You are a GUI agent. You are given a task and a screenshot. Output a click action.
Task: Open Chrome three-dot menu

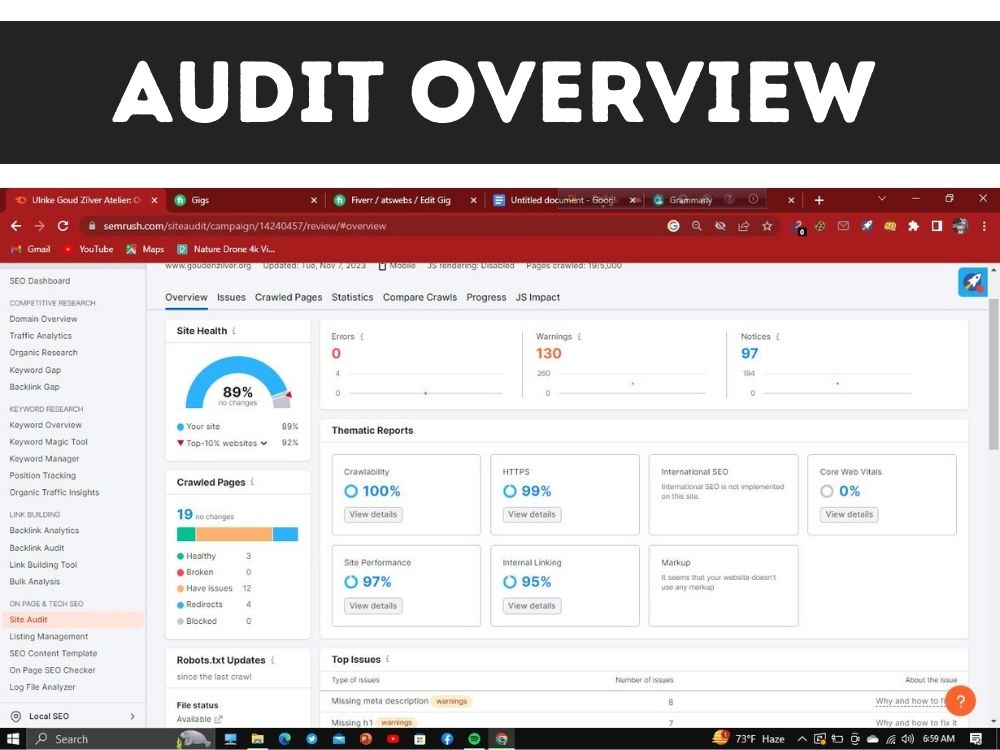click(x=984, y=226)
